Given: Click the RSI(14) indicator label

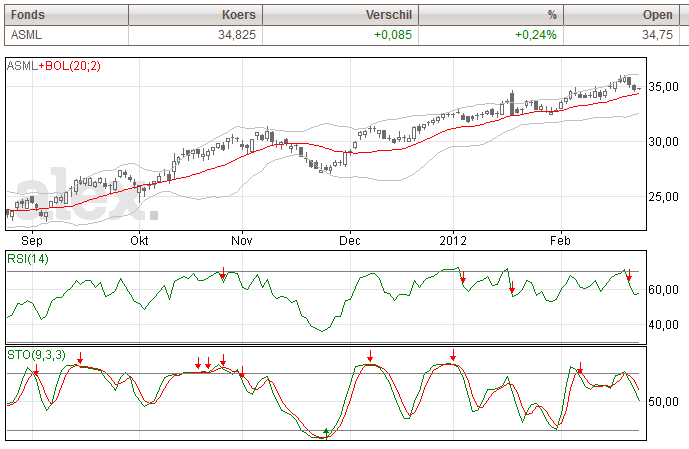Looking at the screenshot, I should click(28, 259).
